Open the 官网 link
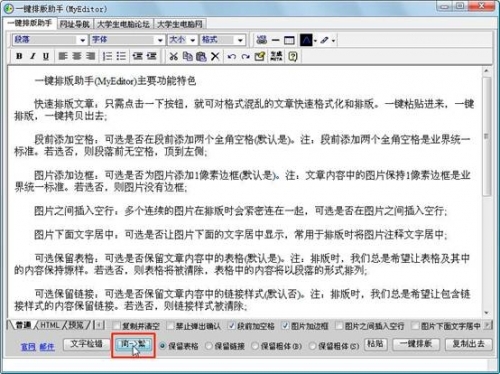Viewport: 500px width, 374px height. click(x=28, y=347)
